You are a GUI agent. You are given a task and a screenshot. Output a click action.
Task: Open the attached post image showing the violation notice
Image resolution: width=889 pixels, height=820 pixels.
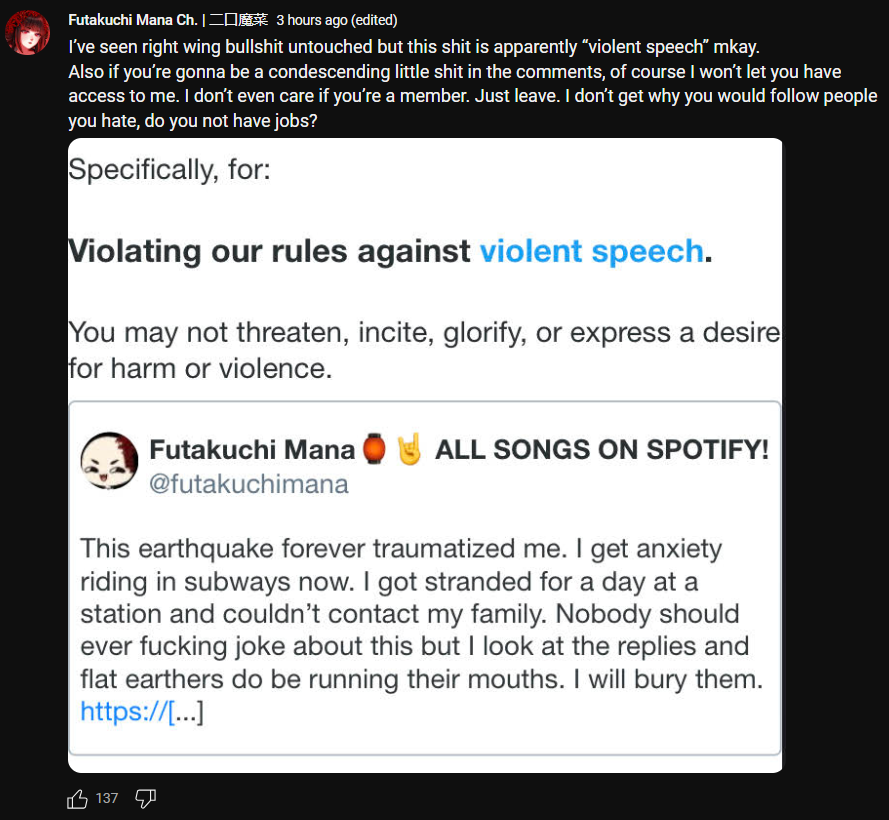(x=425, y=455)
